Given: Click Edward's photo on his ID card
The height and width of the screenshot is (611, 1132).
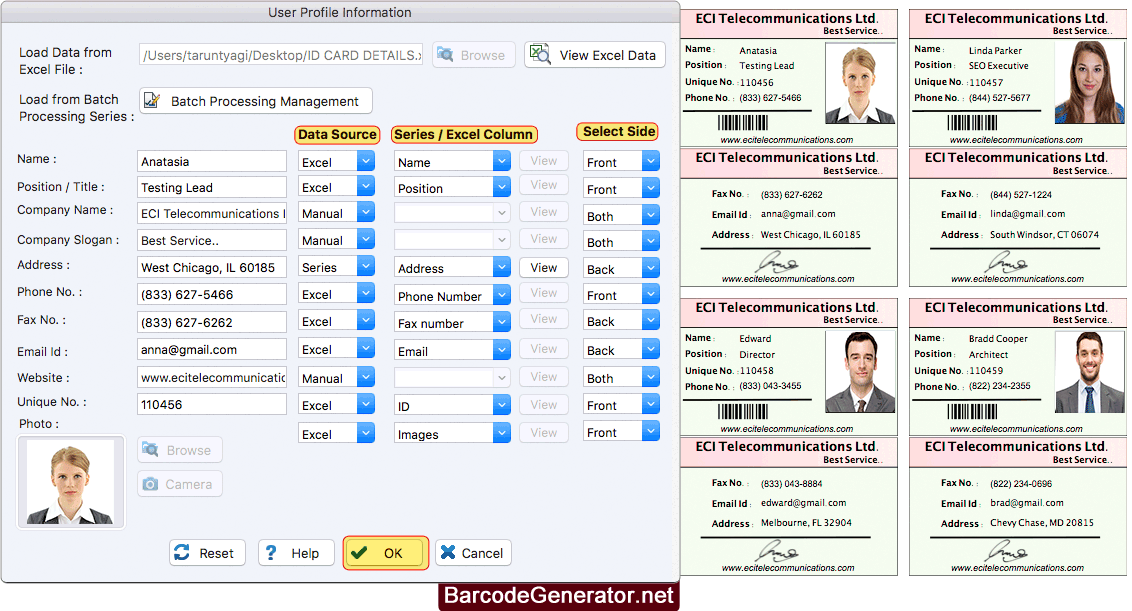Looking at the screenshot, I should pos(860,372).
